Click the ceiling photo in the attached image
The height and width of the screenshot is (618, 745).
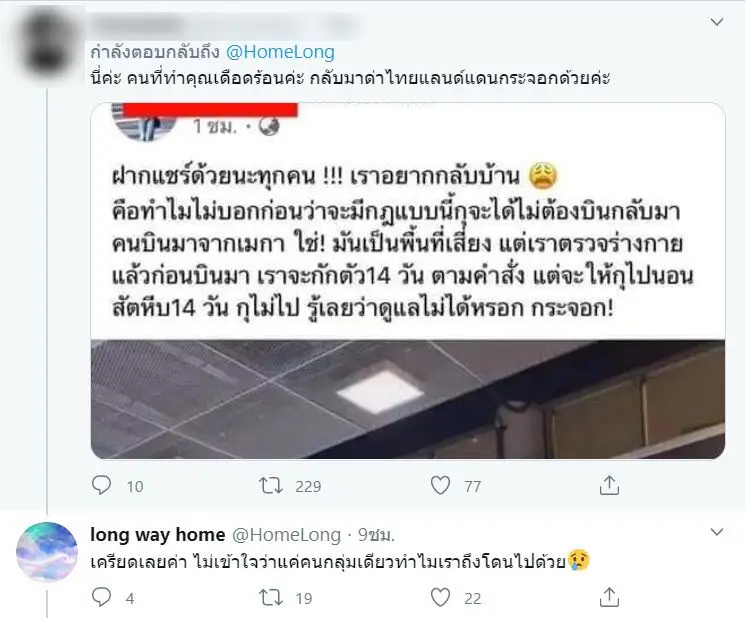tap(408, 399)
